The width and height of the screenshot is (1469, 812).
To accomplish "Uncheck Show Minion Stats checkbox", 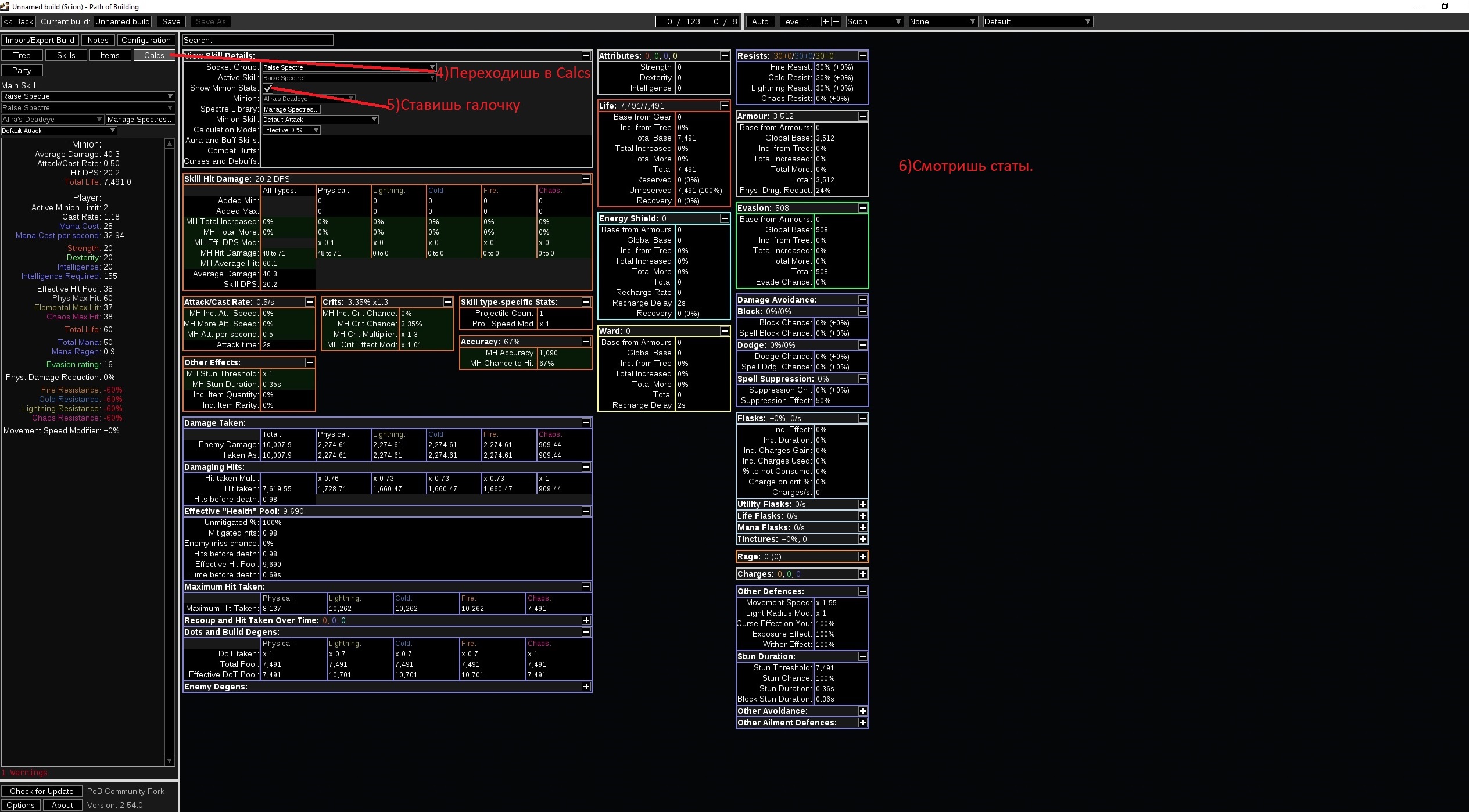I will (268, 88).
